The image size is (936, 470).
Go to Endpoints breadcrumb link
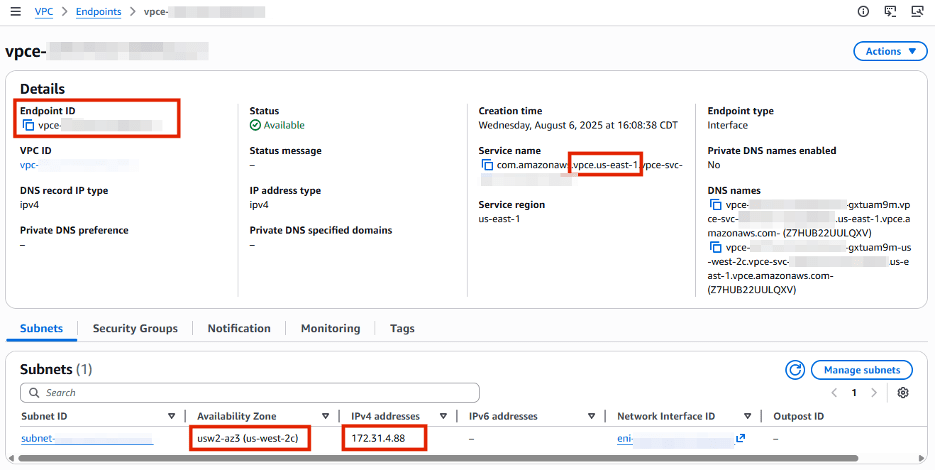click(98, 12)
